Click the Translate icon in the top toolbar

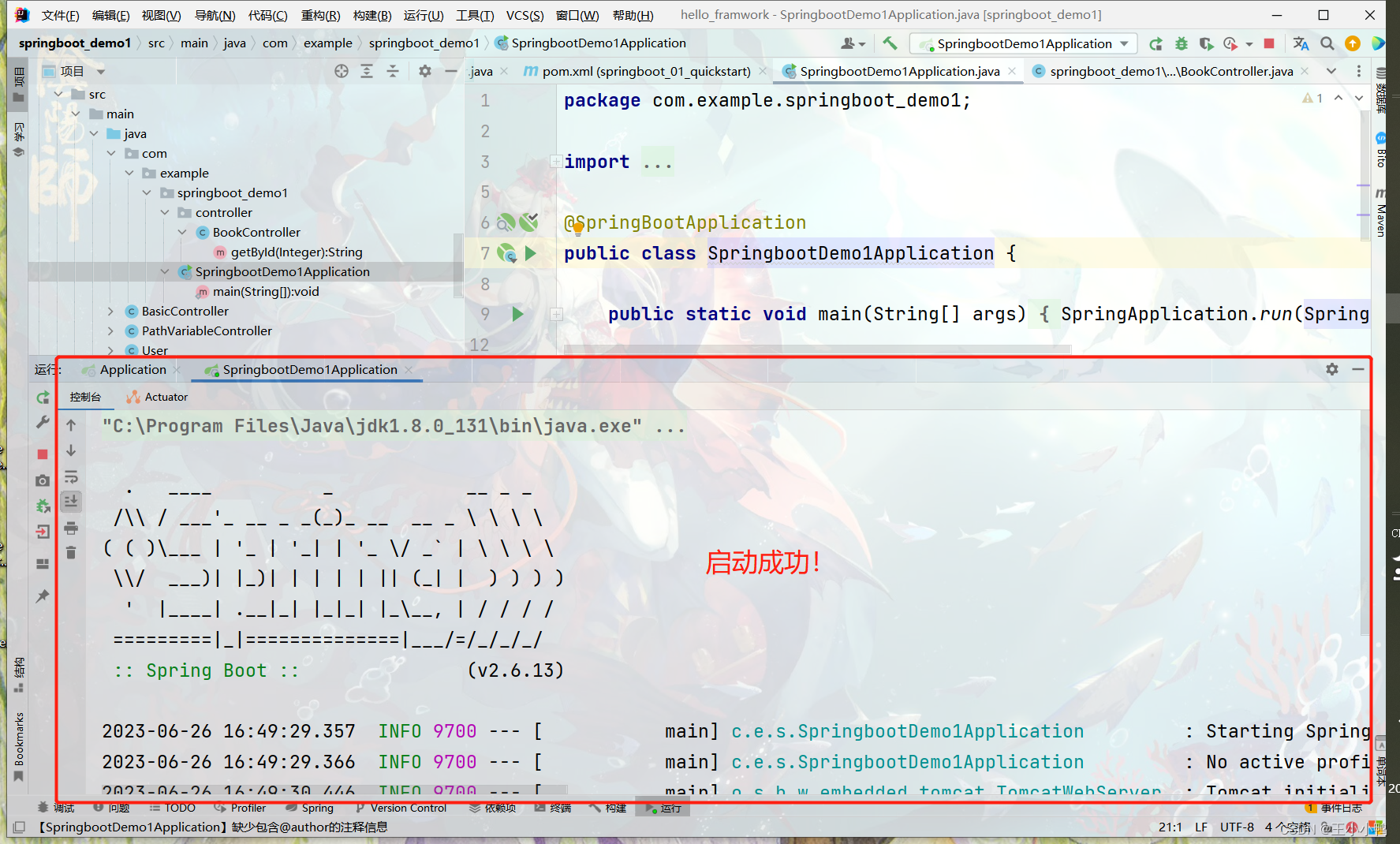click(1301, 43)
